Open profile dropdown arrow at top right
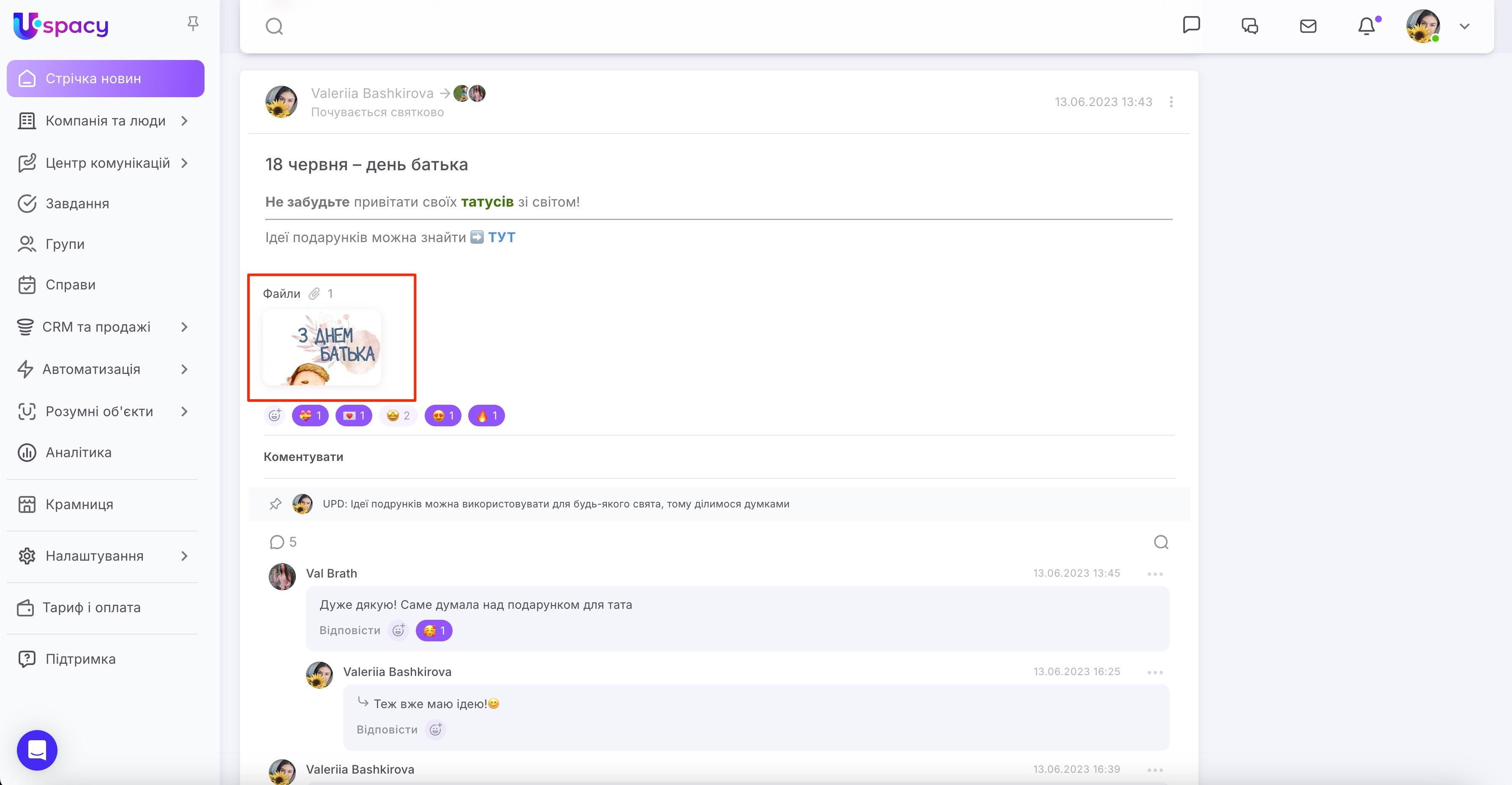Image resolution: width=1512 pixels, height=785 pixels. pyautogui.click(x=1464, y=26)
